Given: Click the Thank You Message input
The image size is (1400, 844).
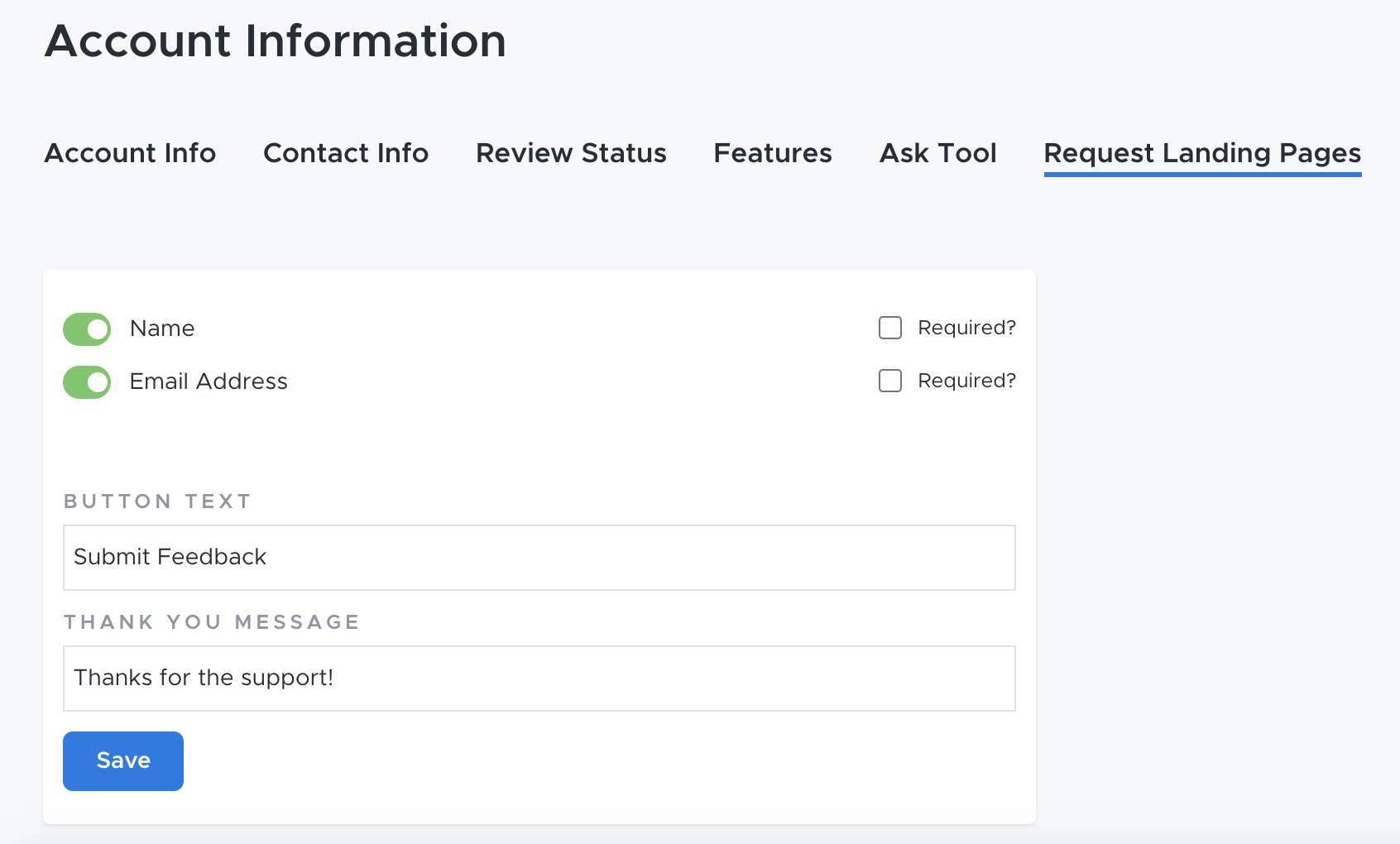Looking at the screenshot, I should tap(539, 678).
